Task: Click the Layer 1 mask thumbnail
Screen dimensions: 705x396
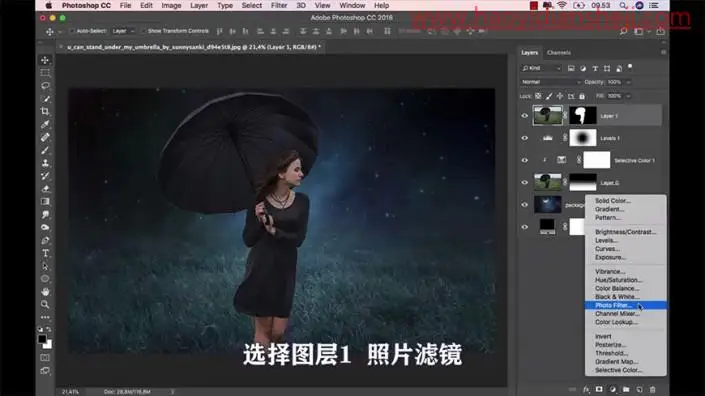Action: pos(583,116)
